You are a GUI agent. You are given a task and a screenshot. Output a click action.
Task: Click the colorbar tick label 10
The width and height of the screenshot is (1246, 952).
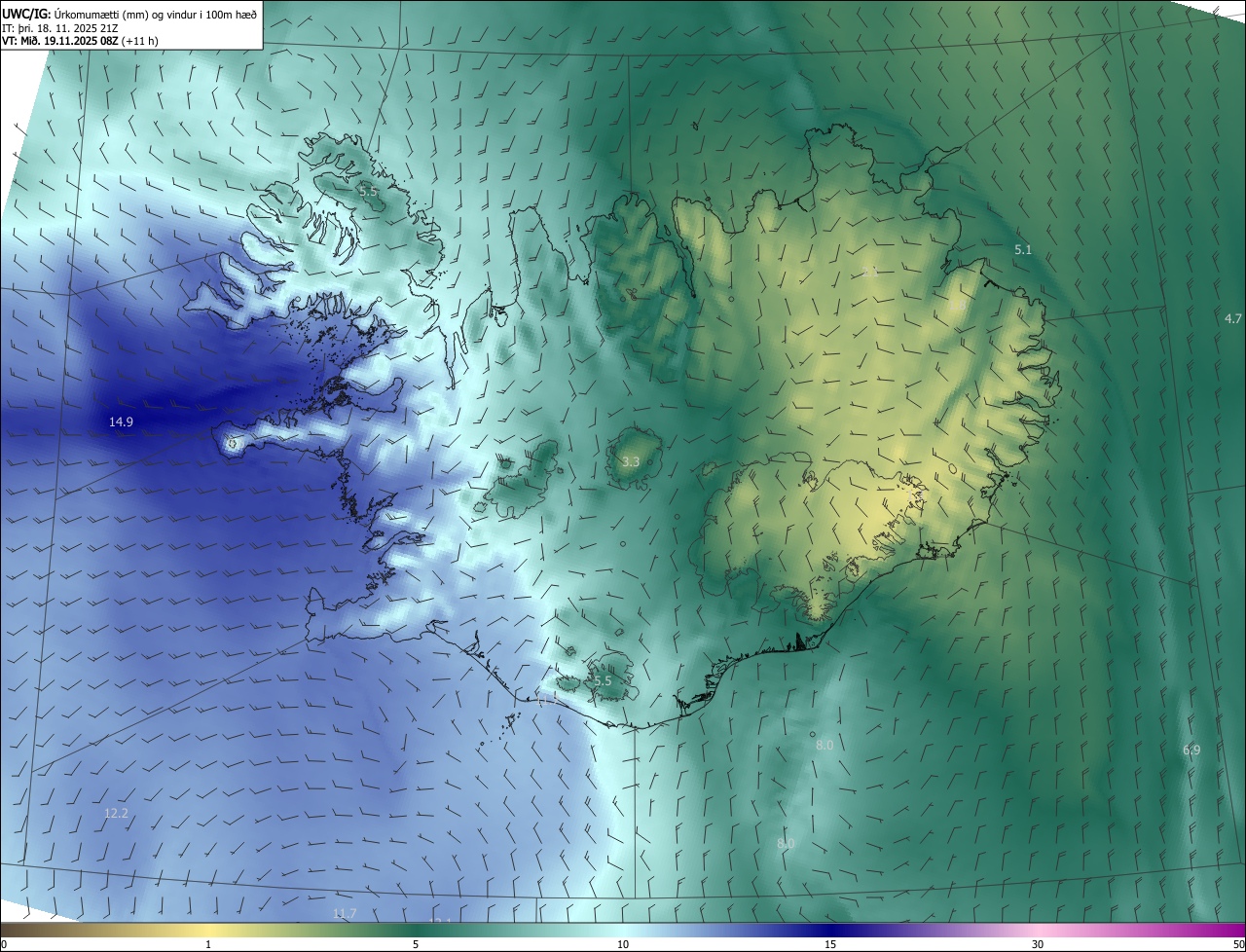coord(623,945)
